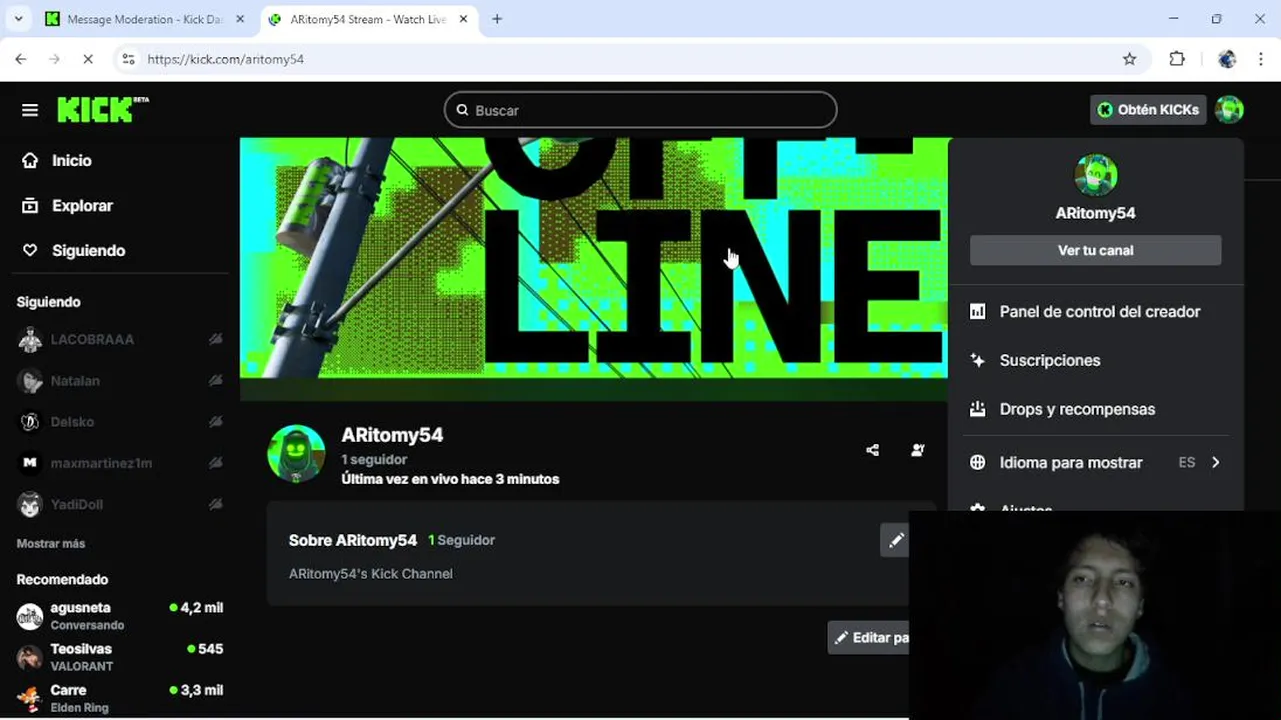Stop page loading button
Viewport: 1281px width, 720px height.
tap(88, 59)
